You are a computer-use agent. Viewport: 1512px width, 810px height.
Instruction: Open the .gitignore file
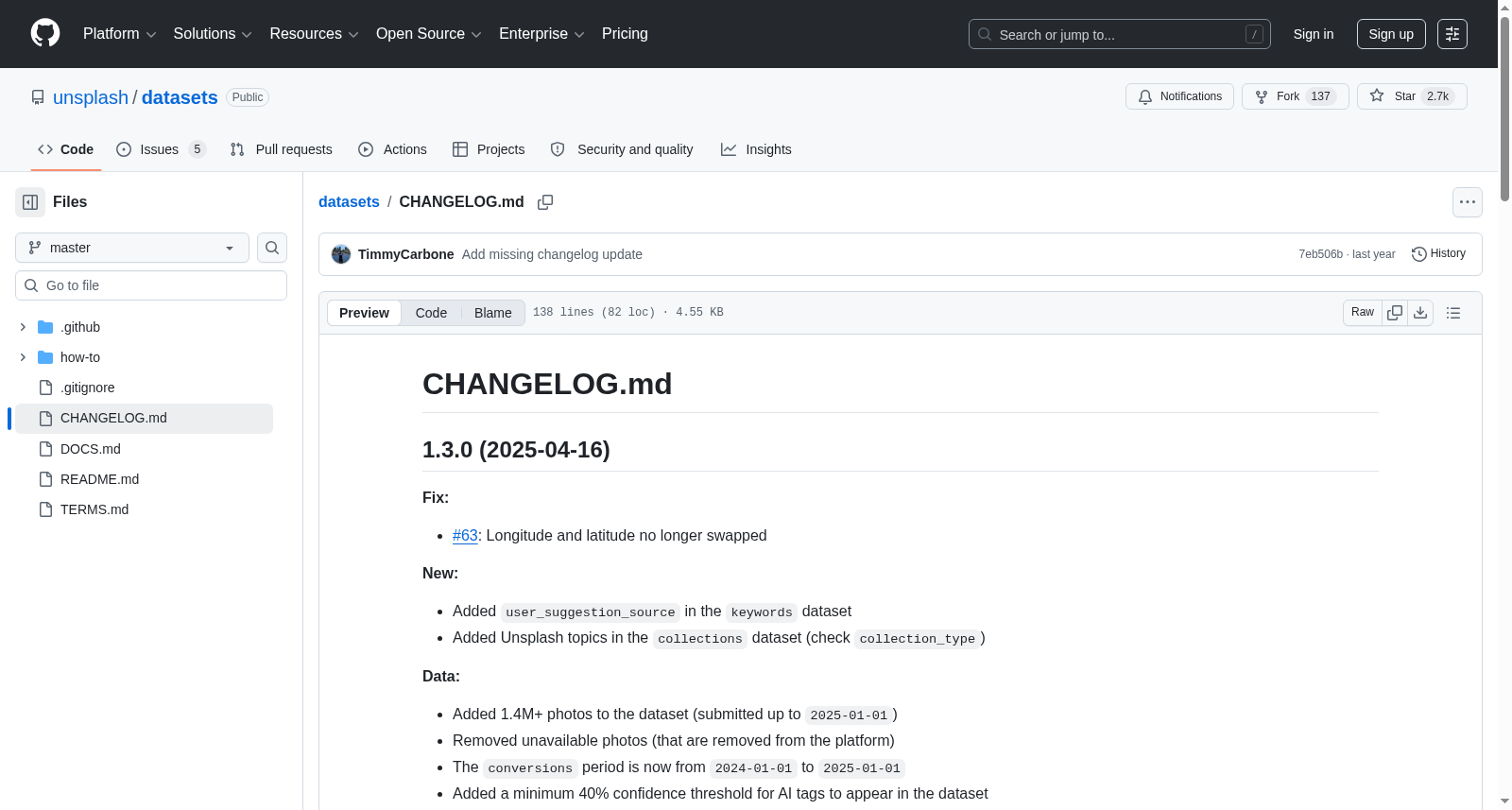(88, 388)
